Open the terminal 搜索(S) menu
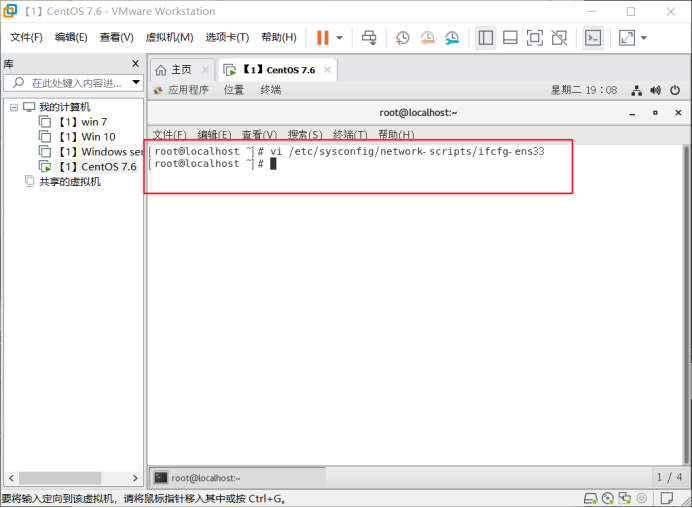This screenshot has width=692, height=508. [305, 134]
